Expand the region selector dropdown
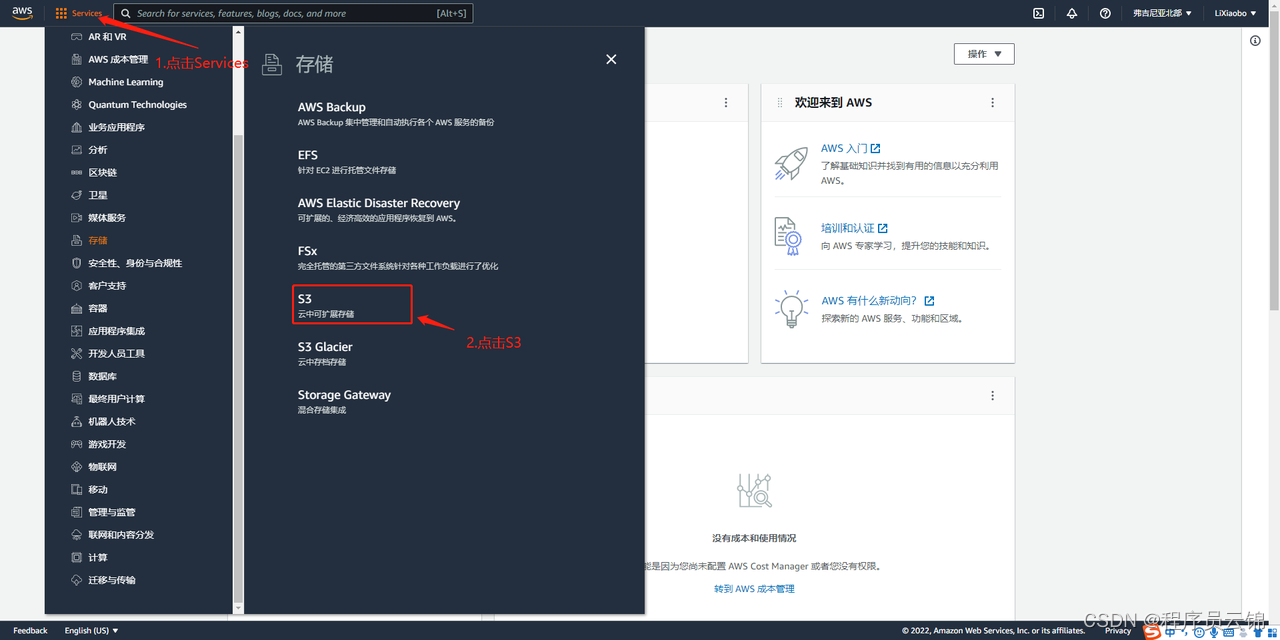 (1162, 13)
